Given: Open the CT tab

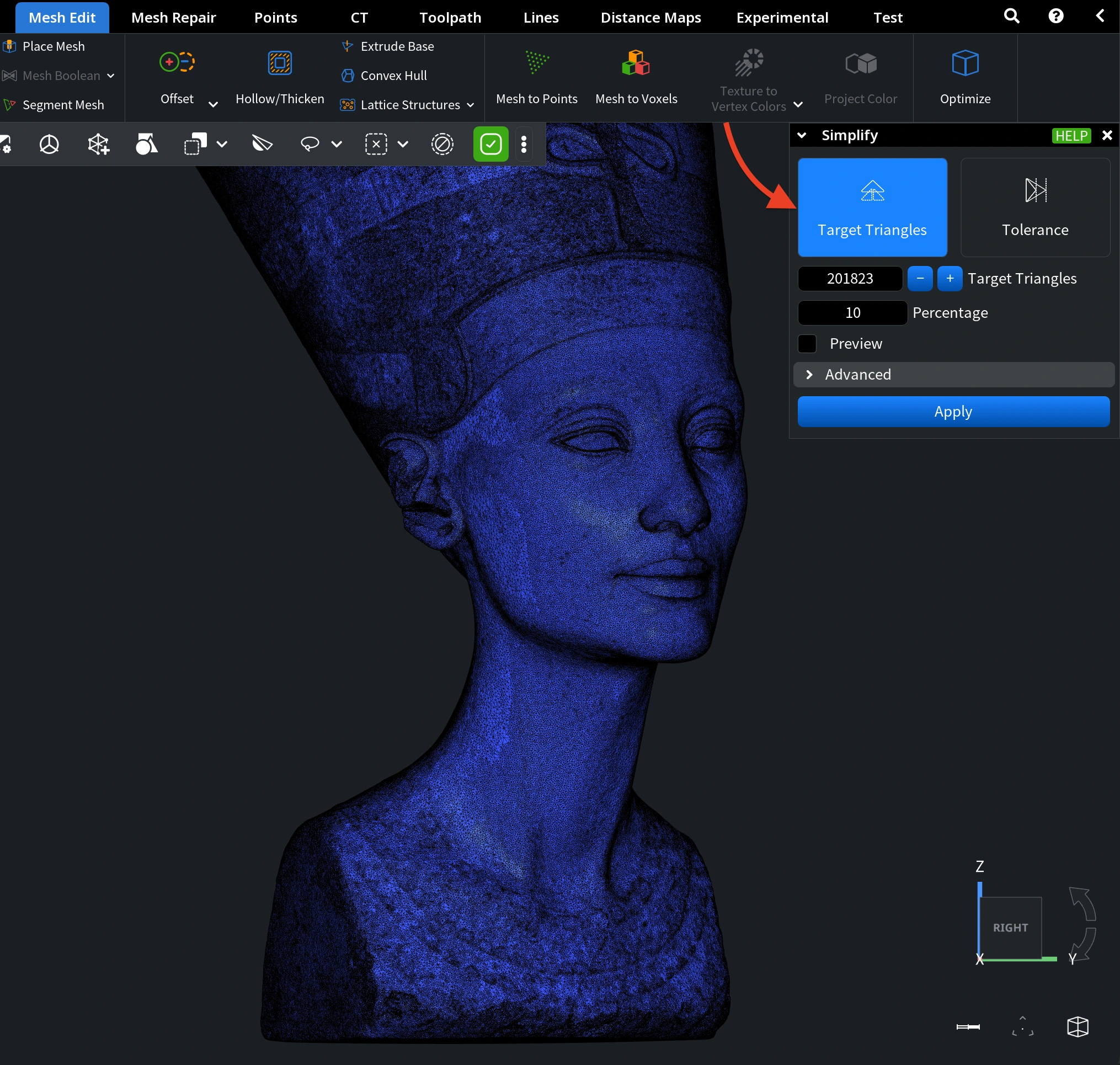Looking at the screenshot, I should (359, 18).
